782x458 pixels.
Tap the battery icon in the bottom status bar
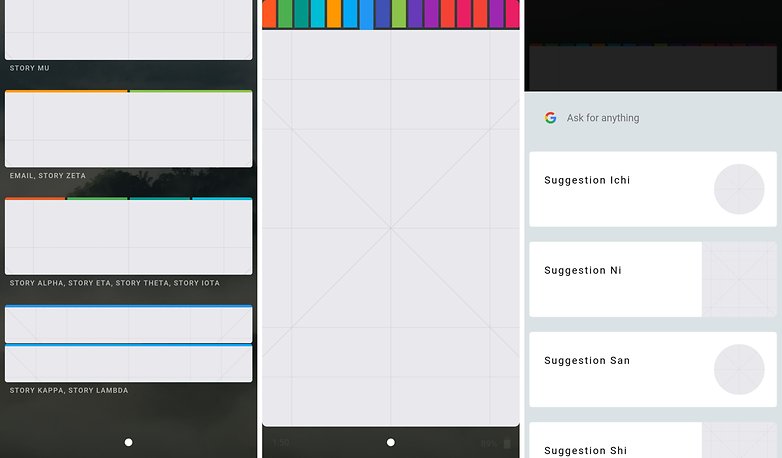click(x=507, y=443)
